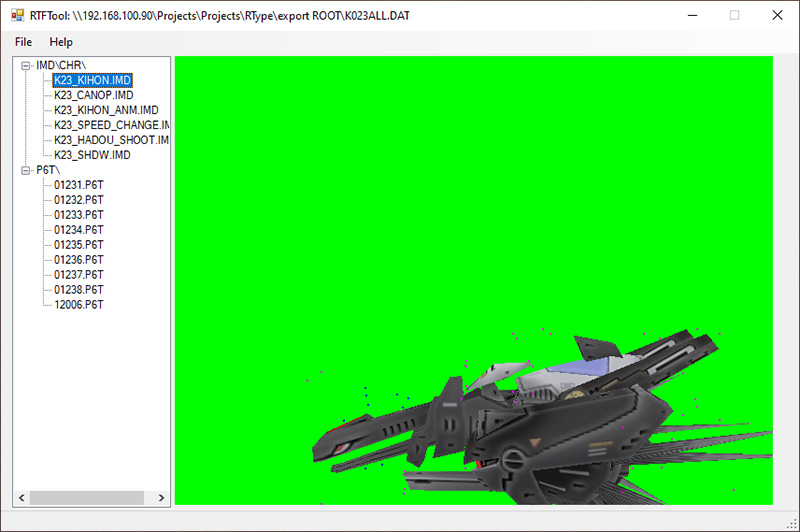Select texture 01238.P6T
Viewport: 800px width, 532px height.
coord(79,290)
